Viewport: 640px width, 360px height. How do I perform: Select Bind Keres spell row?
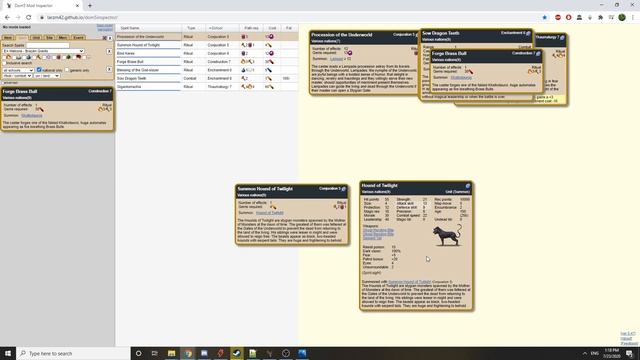[x=207, y=53]
